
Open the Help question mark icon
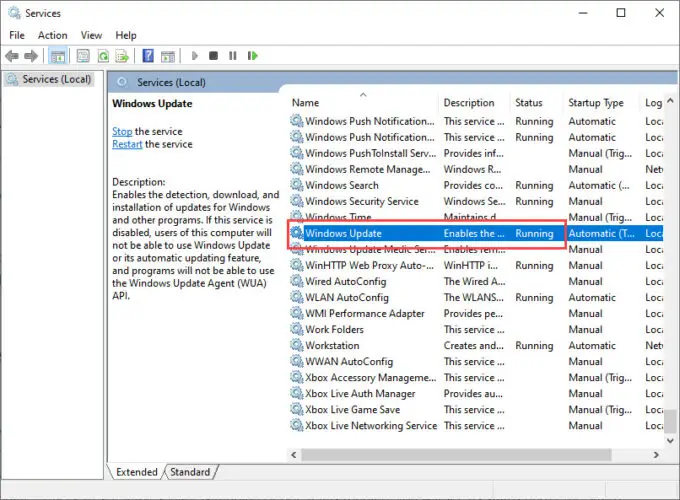pyautogui.click(x=148, y=56)
